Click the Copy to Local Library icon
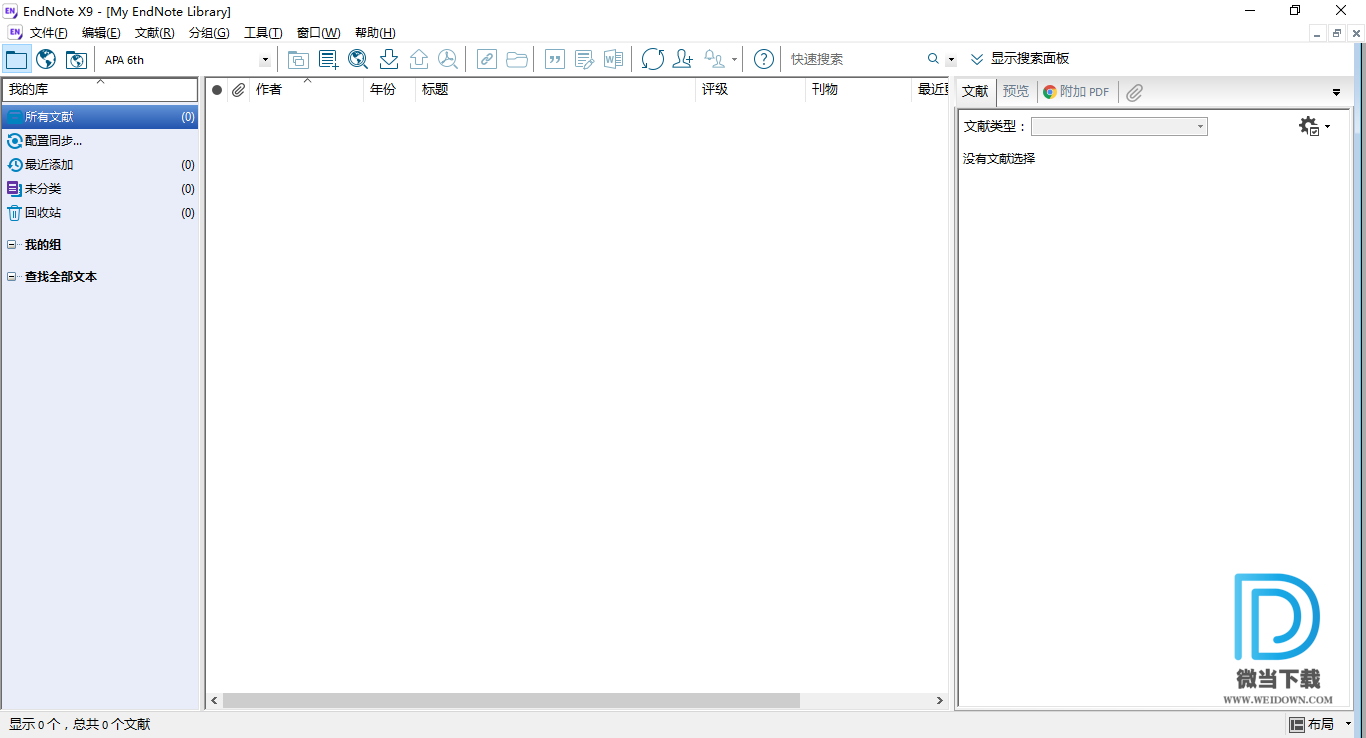 pyautogui.click(x=298, y=59)
